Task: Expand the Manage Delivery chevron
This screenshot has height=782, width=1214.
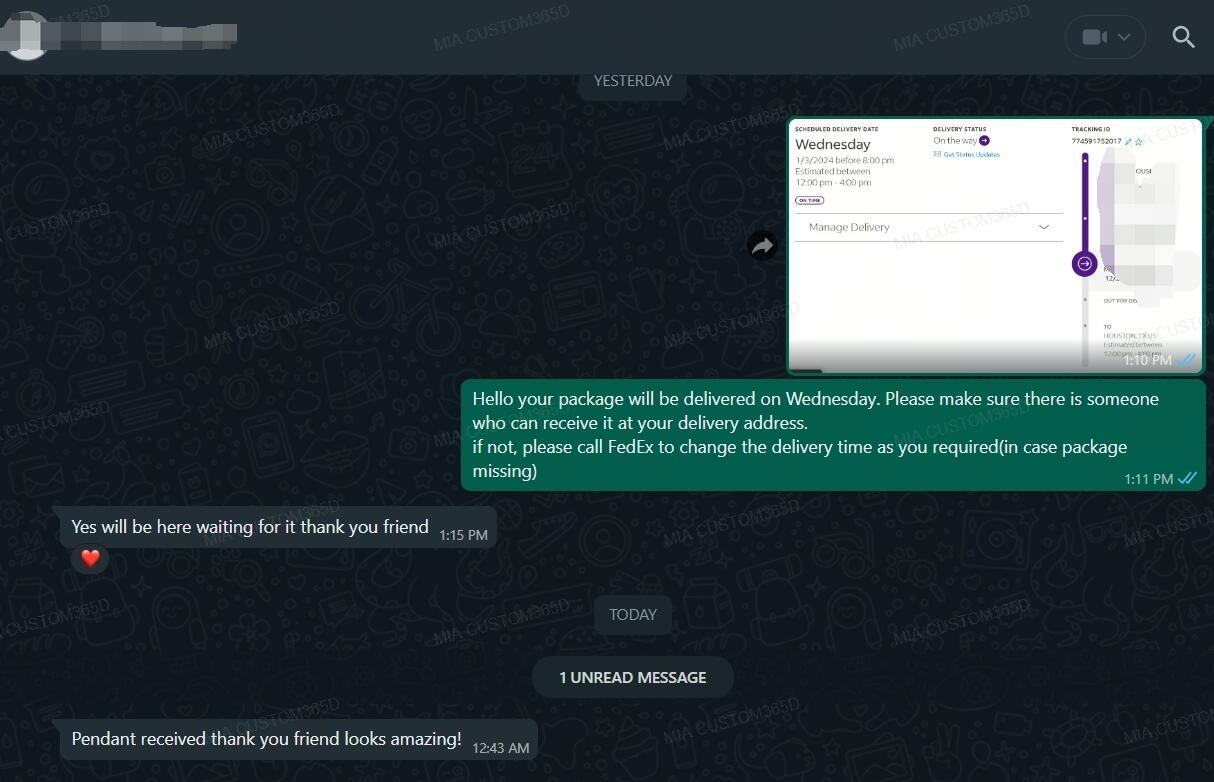Action: click(1044, 227)
